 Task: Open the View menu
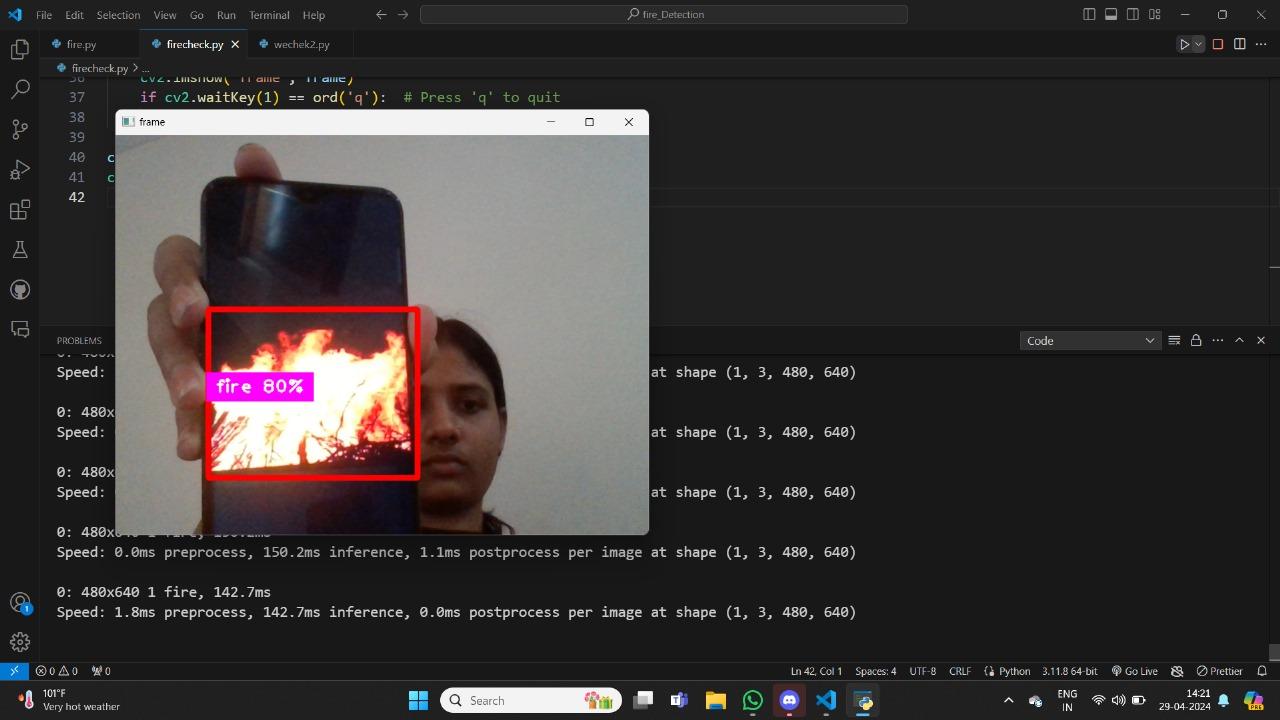(x=165, y=15)
